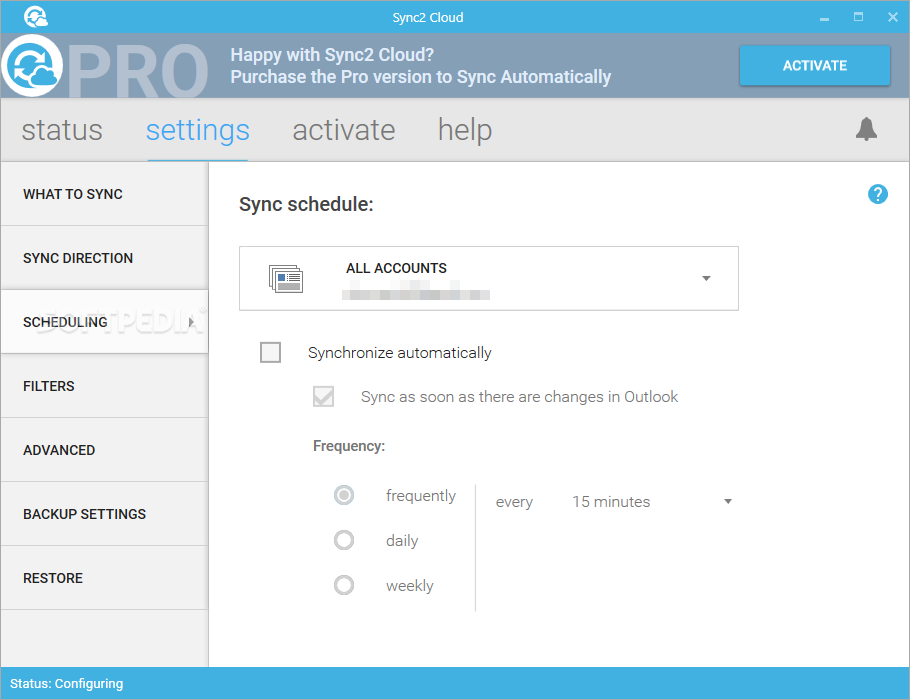Open Scheduling settings section

pos(104,322)
